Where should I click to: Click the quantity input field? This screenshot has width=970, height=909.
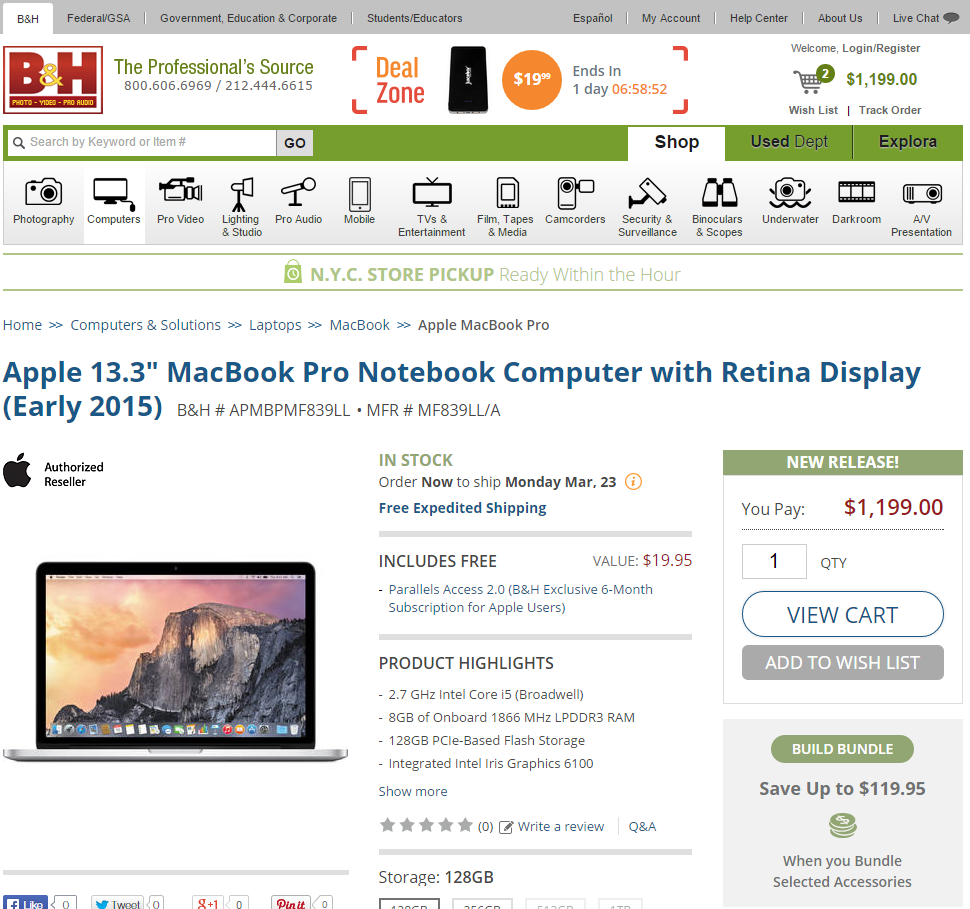[x=774, y=561]
